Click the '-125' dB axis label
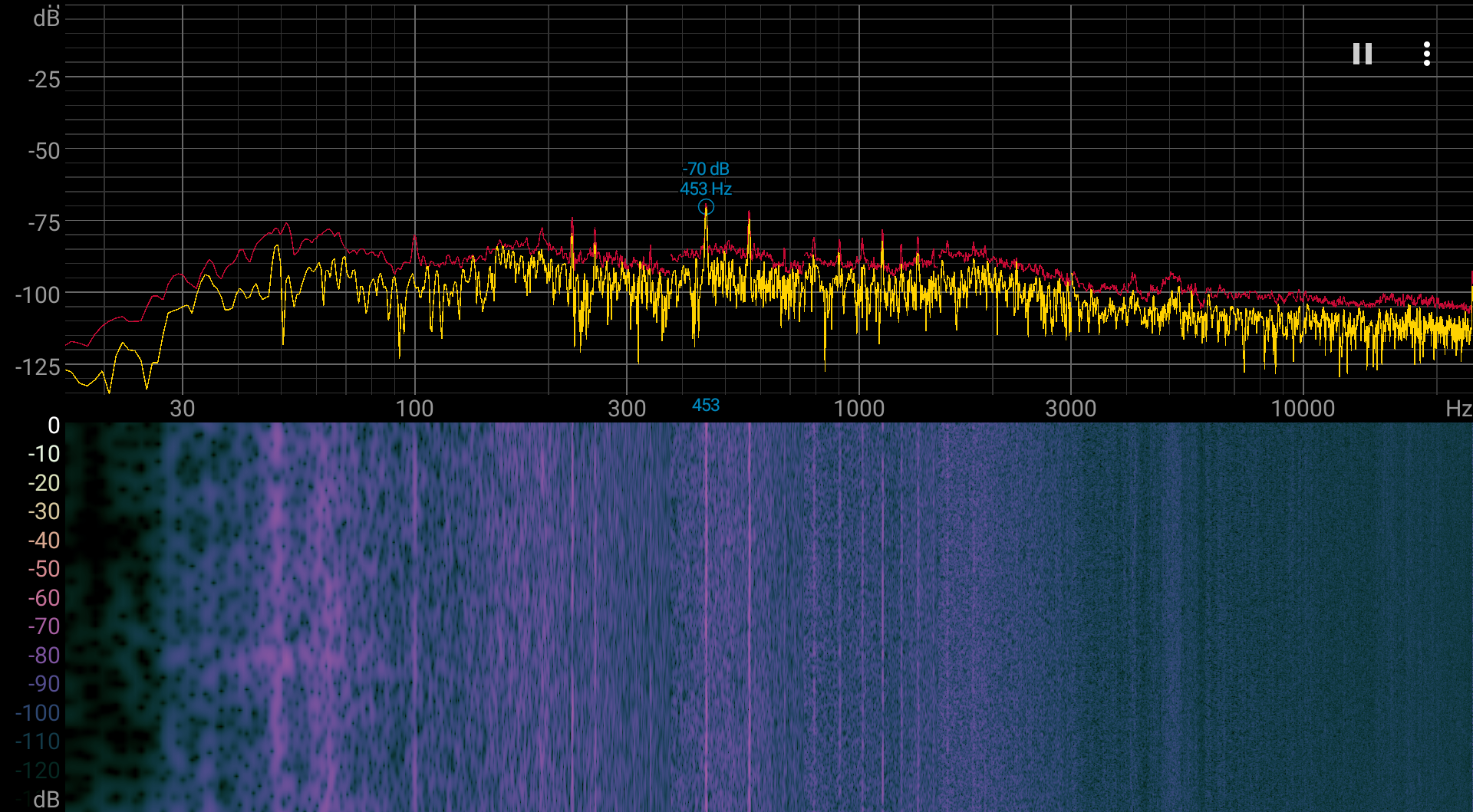The width and height of the screenshot is (1473, 812). tap(38, 367)
